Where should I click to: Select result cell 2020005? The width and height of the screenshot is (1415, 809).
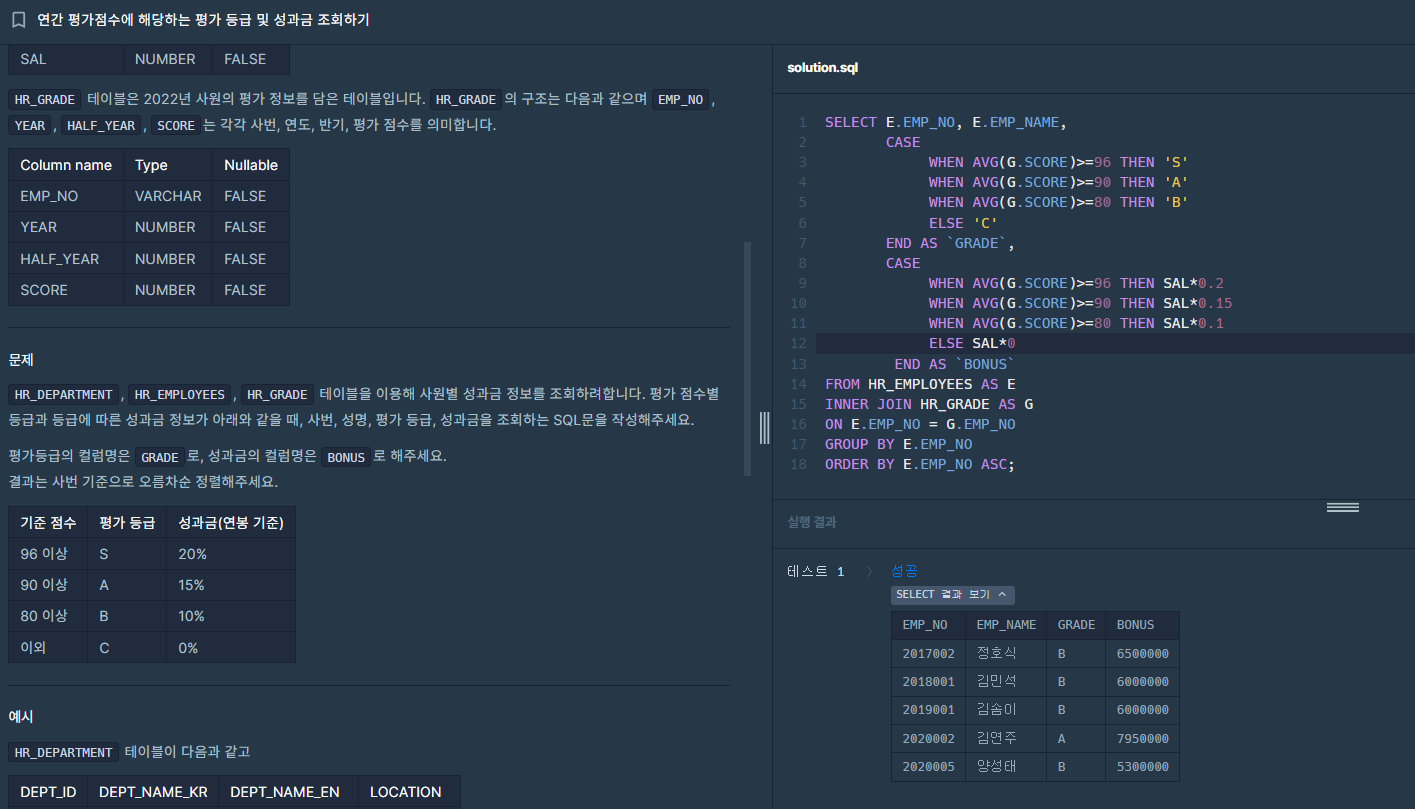(928, 767)
